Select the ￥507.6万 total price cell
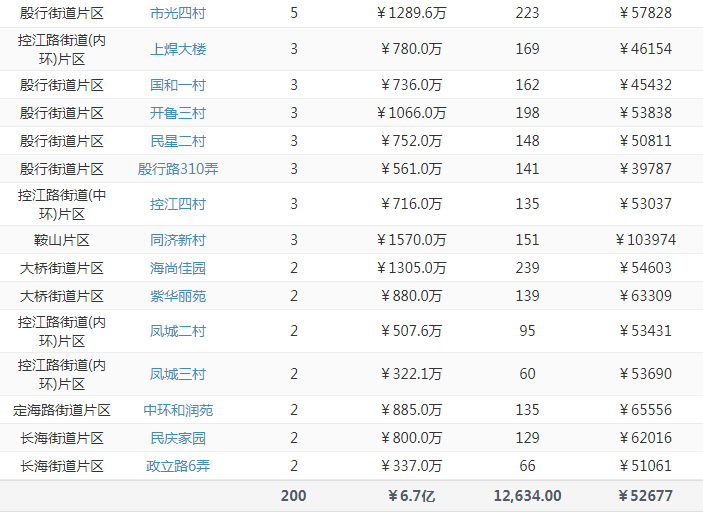703x513 pixels. (411, 331)
